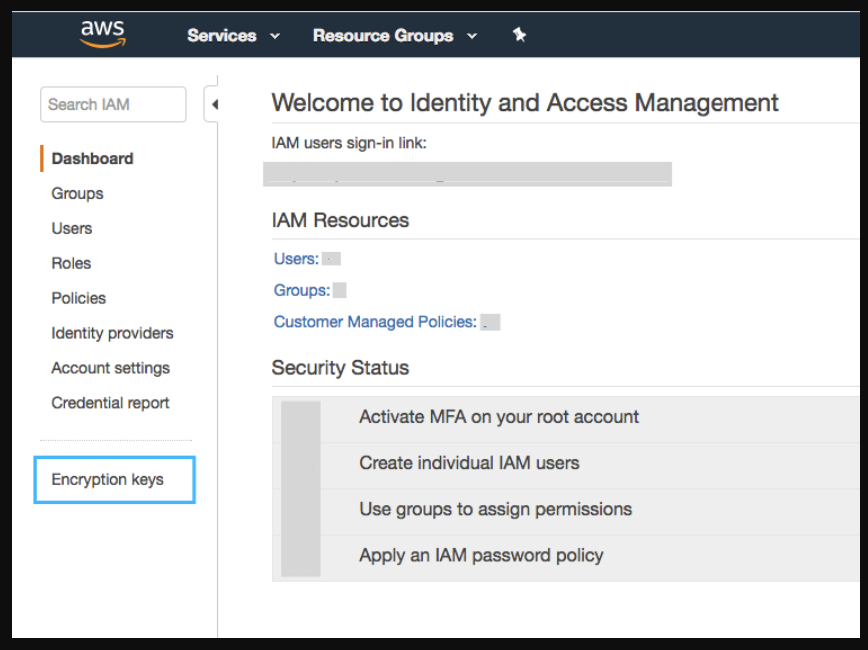Open the Services dropdown menu
Image resolution: width=868 pixels, height=650 pixels.
pyautogui.click(x=233, y=35)
